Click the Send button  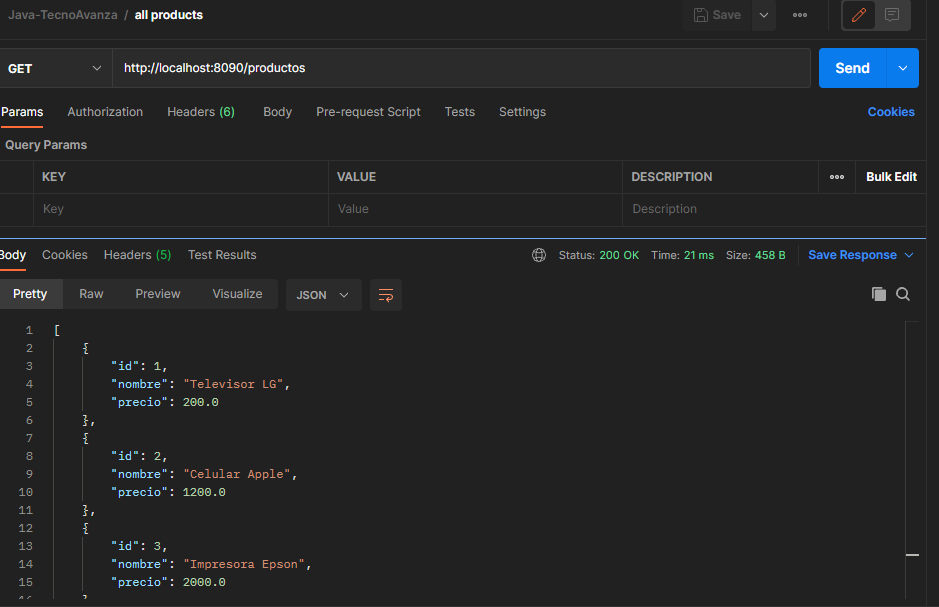(851, 67)
